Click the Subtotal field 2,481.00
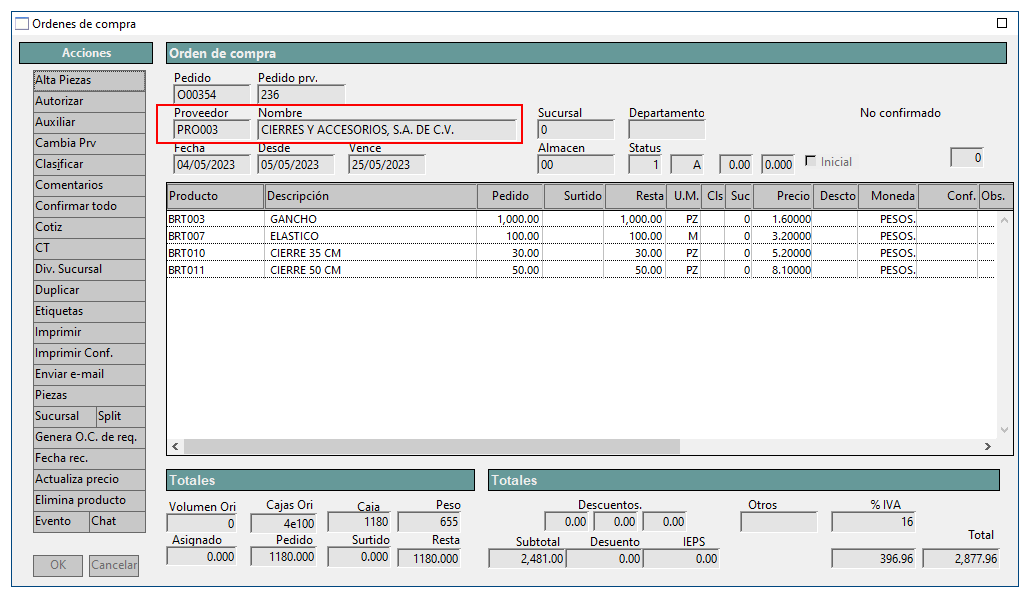This screenshot has width=1029, height=599. pos(527,559)
